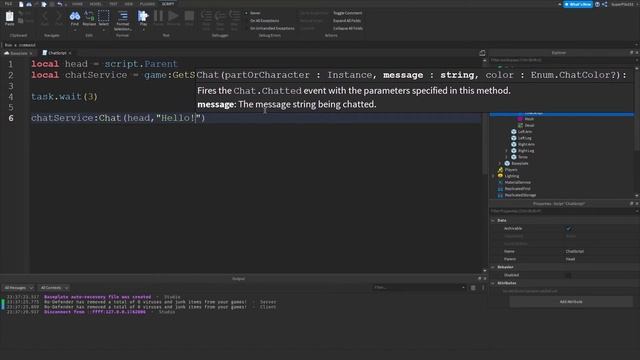Viewport: 640px width, 360px height.
Task: Switch to the Baseplate document tab
Action: coord(18,53)
